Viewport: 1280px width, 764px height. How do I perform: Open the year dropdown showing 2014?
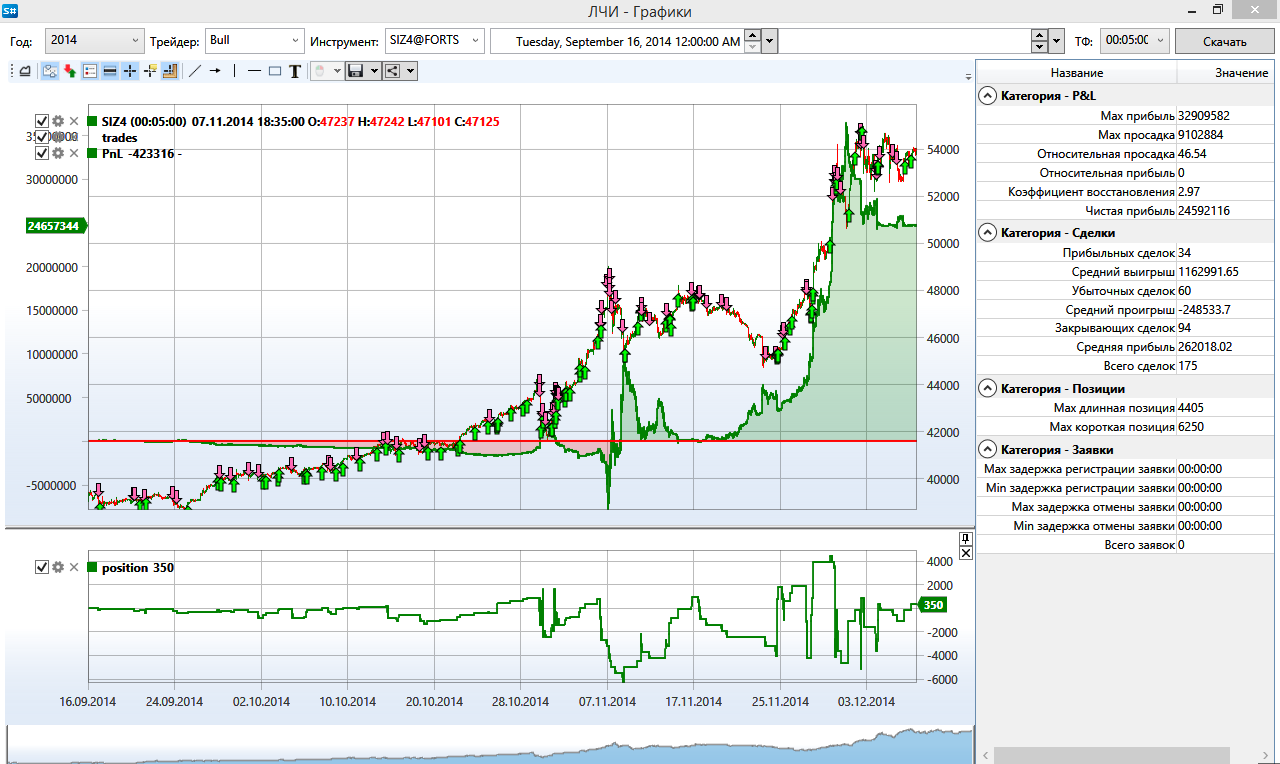96,41
